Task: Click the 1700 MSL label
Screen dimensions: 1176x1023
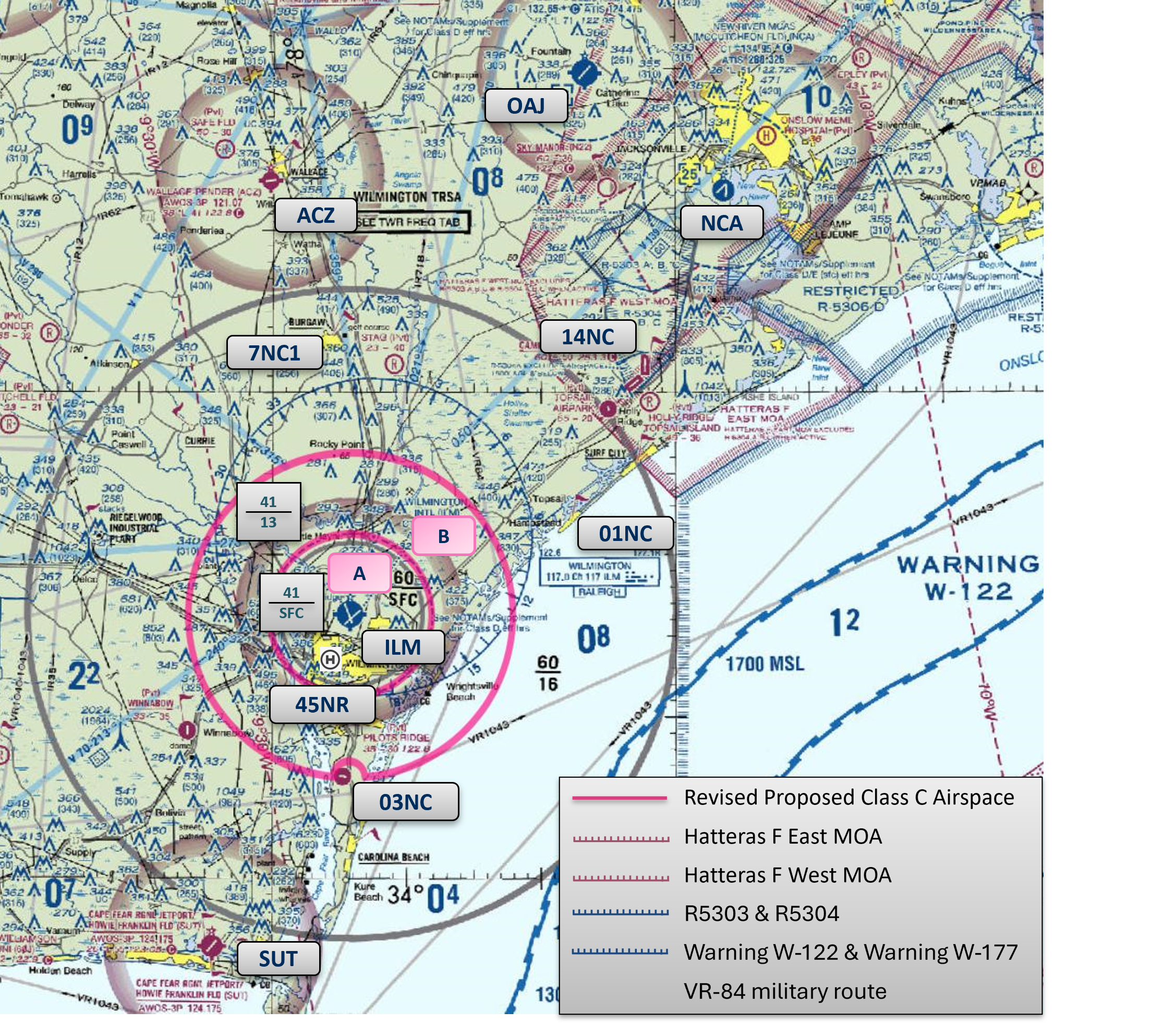Action: click(x=765, y=664)
